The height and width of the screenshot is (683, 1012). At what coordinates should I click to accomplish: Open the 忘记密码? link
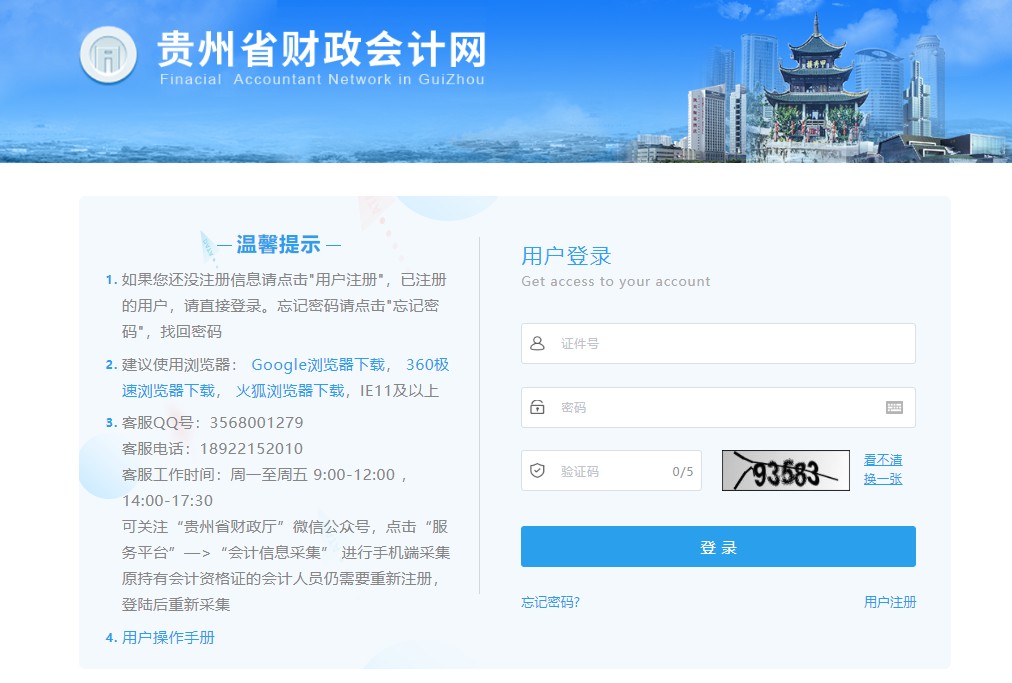[550, 602]
